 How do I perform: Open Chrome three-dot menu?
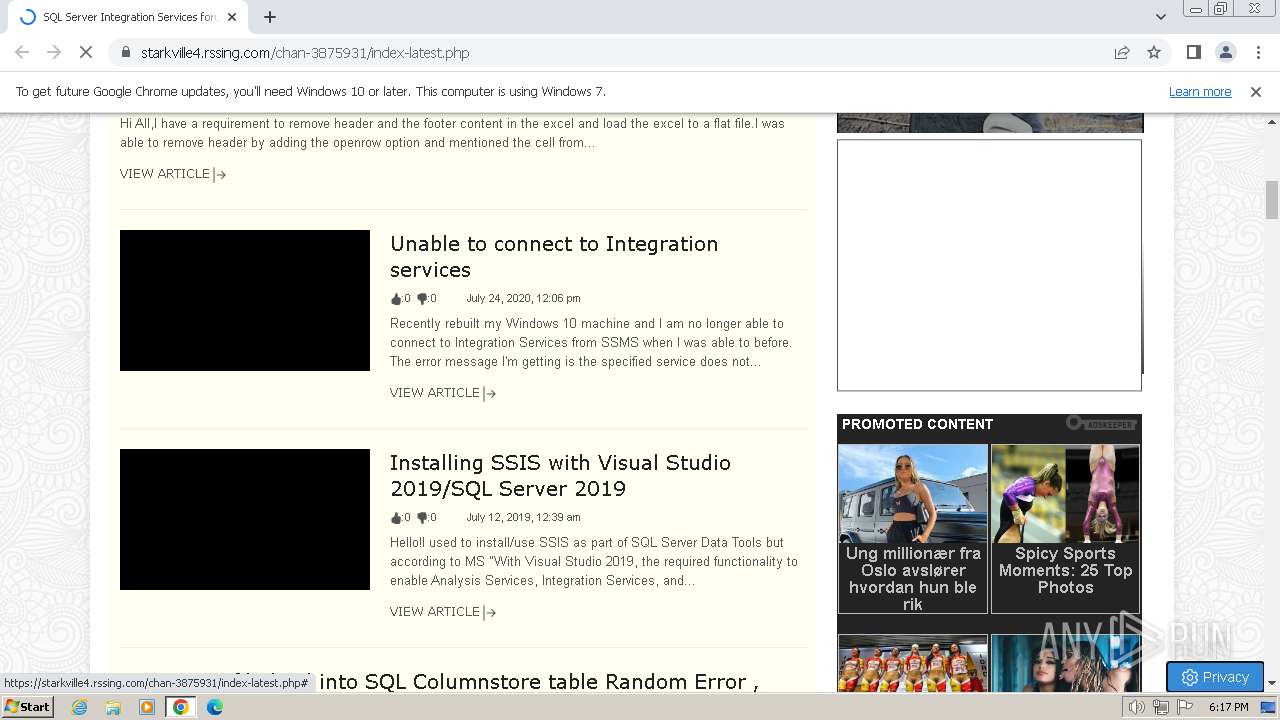pos(1258,52)
